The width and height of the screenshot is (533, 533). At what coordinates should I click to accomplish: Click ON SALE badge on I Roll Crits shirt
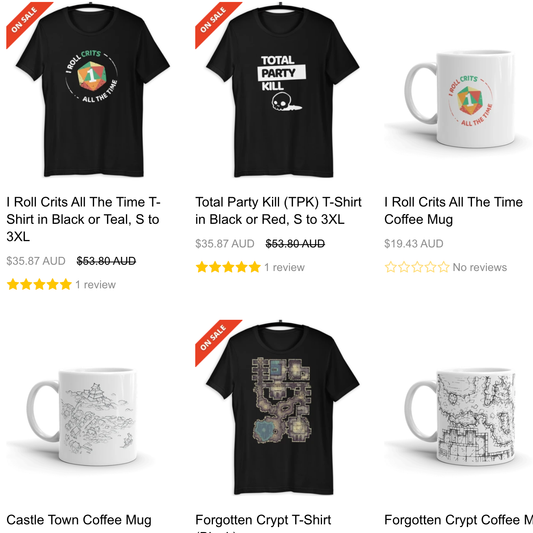point(24,20)
